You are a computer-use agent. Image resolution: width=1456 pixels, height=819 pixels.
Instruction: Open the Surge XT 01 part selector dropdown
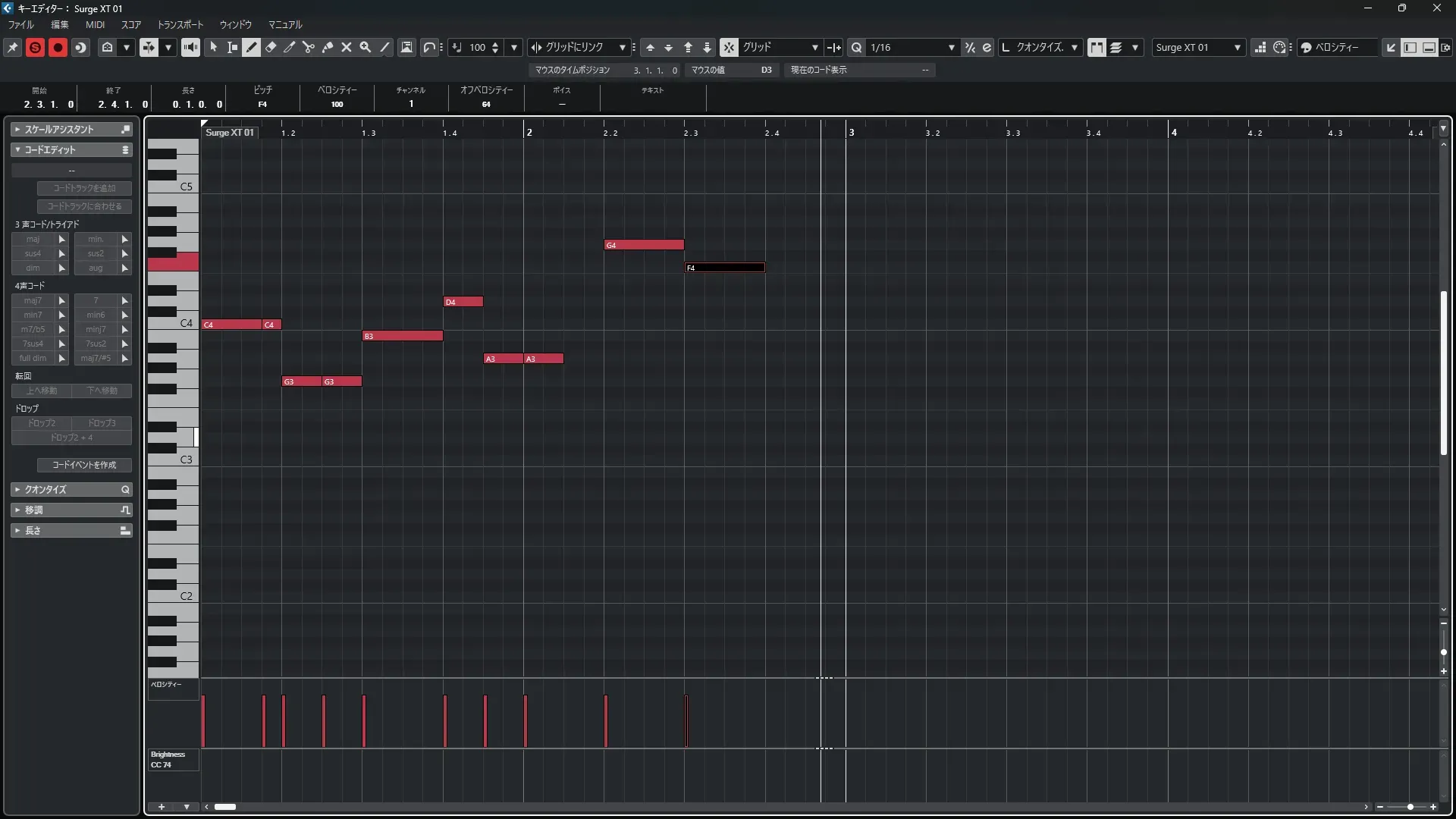tap(1237, 47)
